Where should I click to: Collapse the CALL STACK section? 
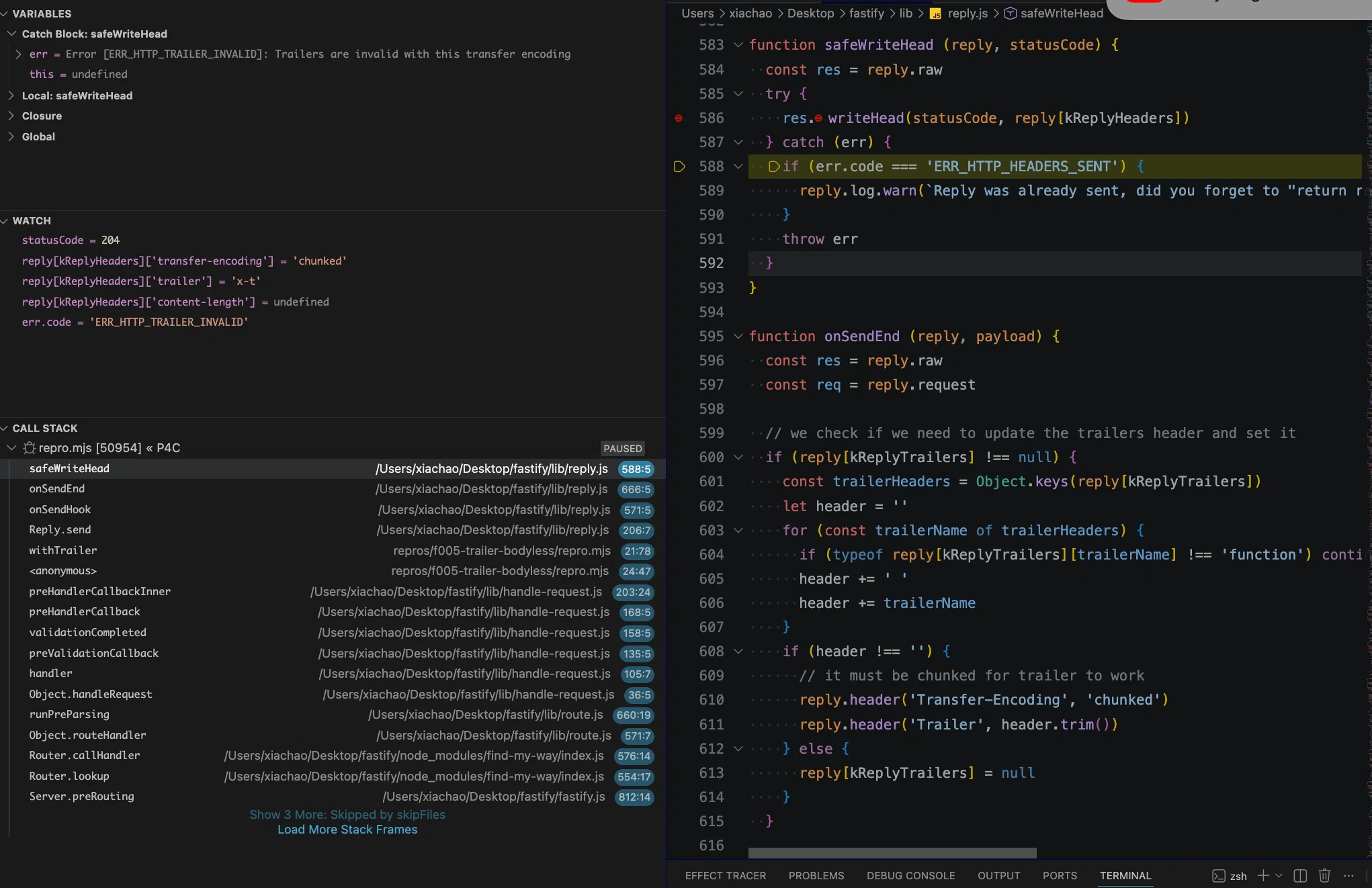[5, 428]
